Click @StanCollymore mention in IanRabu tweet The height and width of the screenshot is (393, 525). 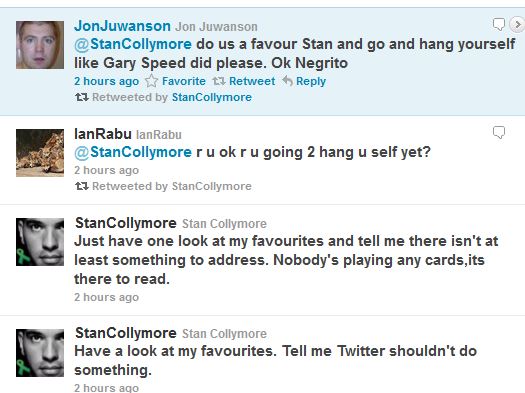[x=133, y=152]
